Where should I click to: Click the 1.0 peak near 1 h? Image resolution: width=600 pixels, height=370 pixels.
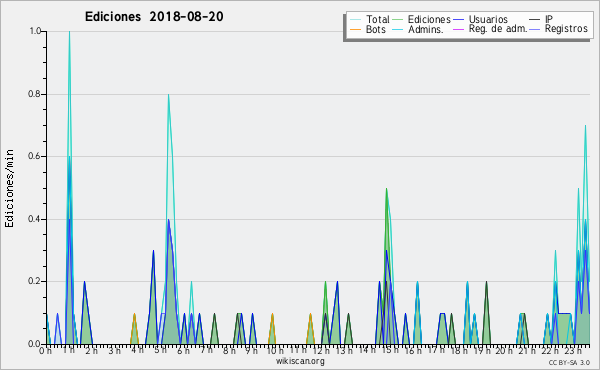point(69,32)
